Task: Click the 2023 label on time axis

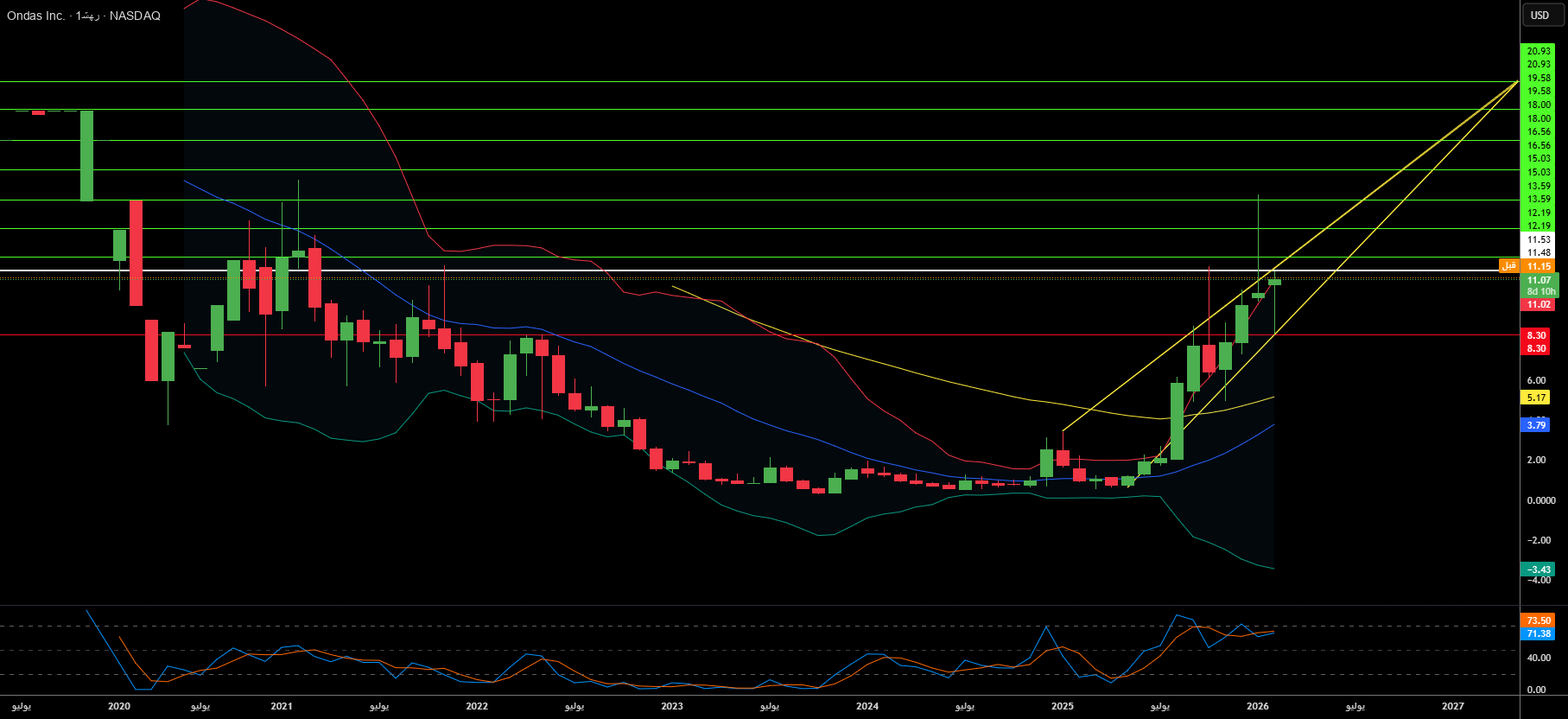Action: 672,706
